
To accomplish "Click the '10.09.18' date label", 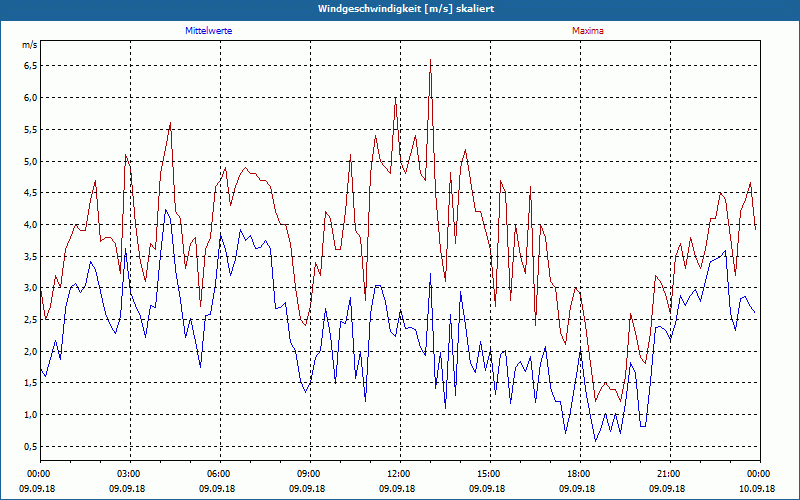I will point(757,488).
